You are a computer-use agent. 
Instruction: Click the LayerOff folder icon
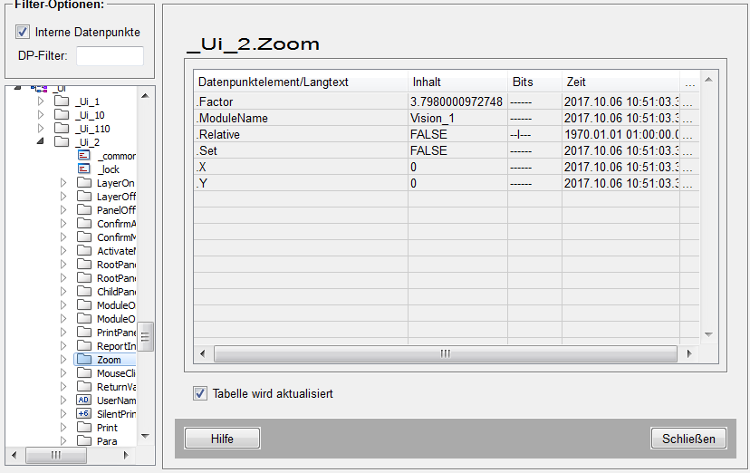point(84,196)
